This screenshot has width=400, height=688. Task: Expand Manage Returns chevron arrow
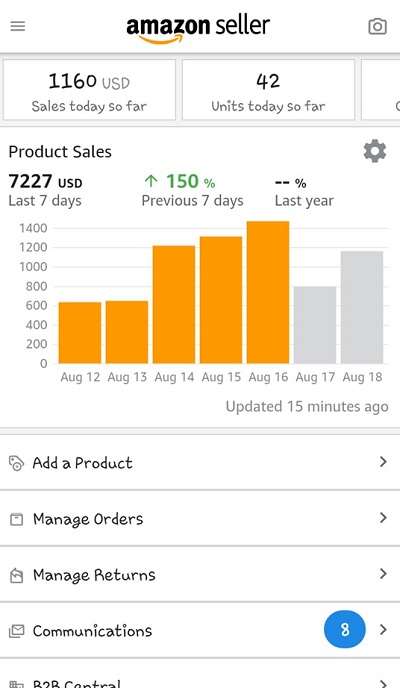click(x=383, y=574)
